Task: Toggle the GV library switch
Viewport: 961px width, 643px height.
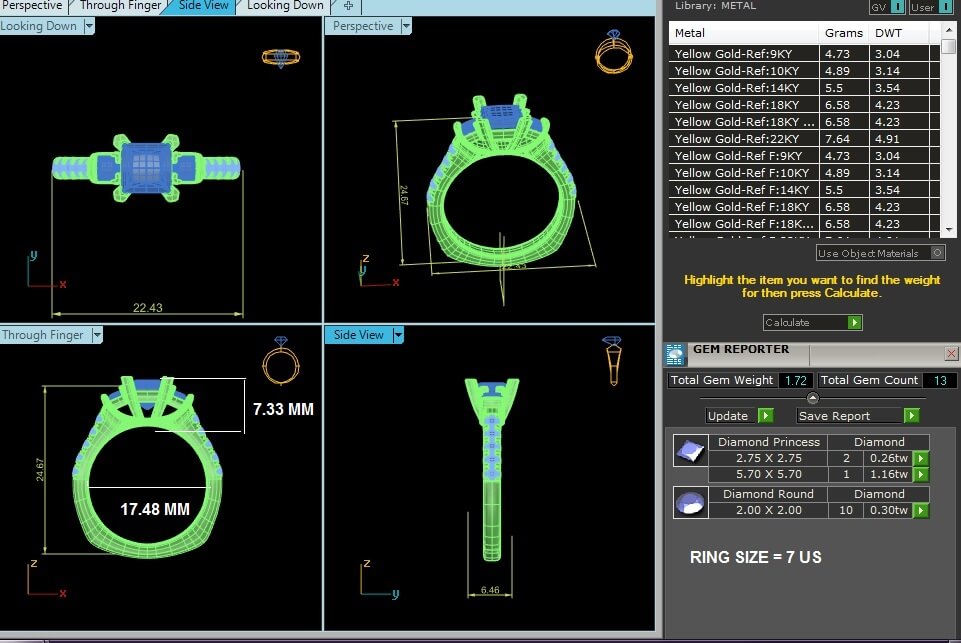Action: (898, 7)
